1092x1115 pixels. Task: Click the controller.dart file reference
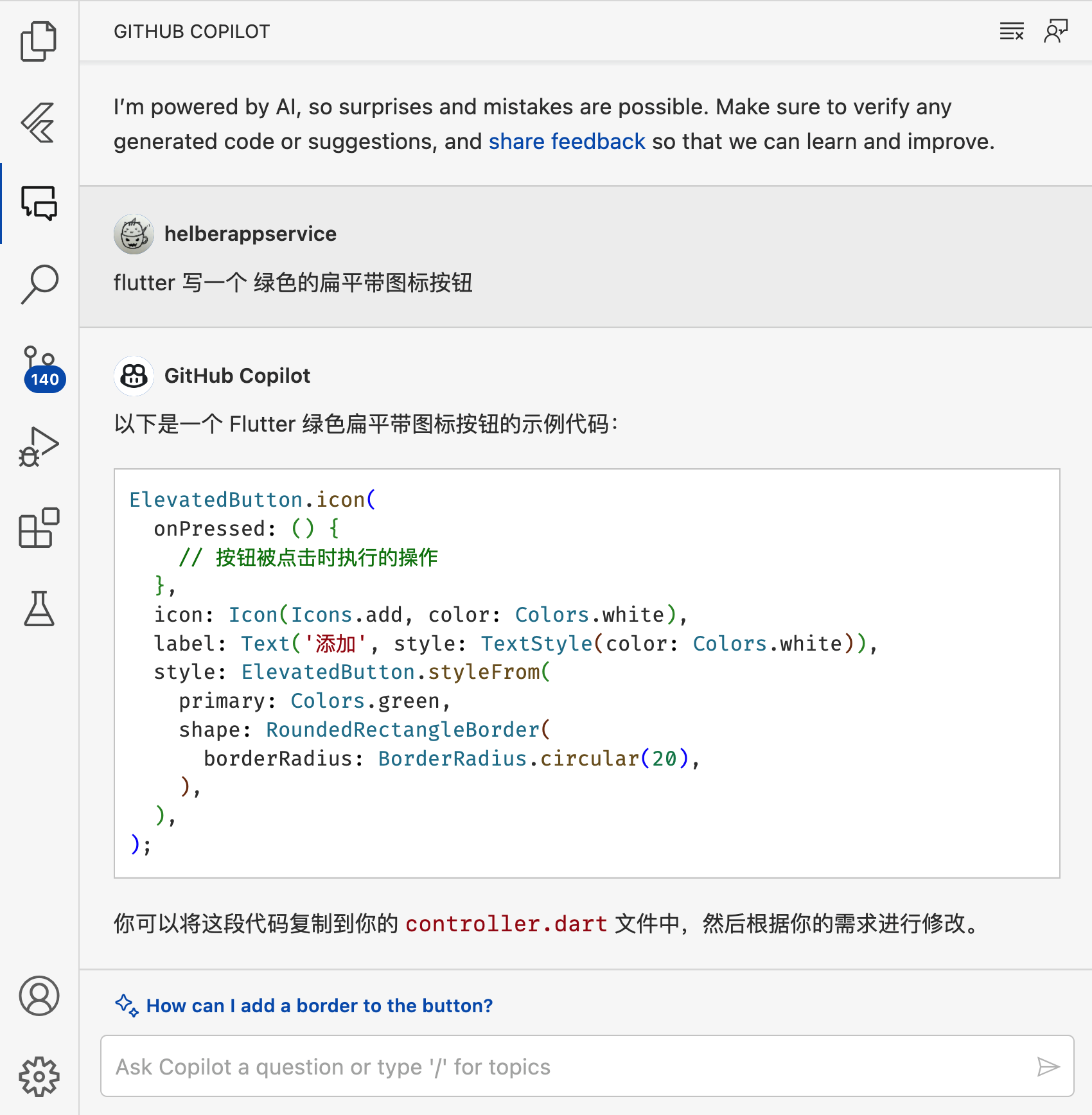coord(506,924)
